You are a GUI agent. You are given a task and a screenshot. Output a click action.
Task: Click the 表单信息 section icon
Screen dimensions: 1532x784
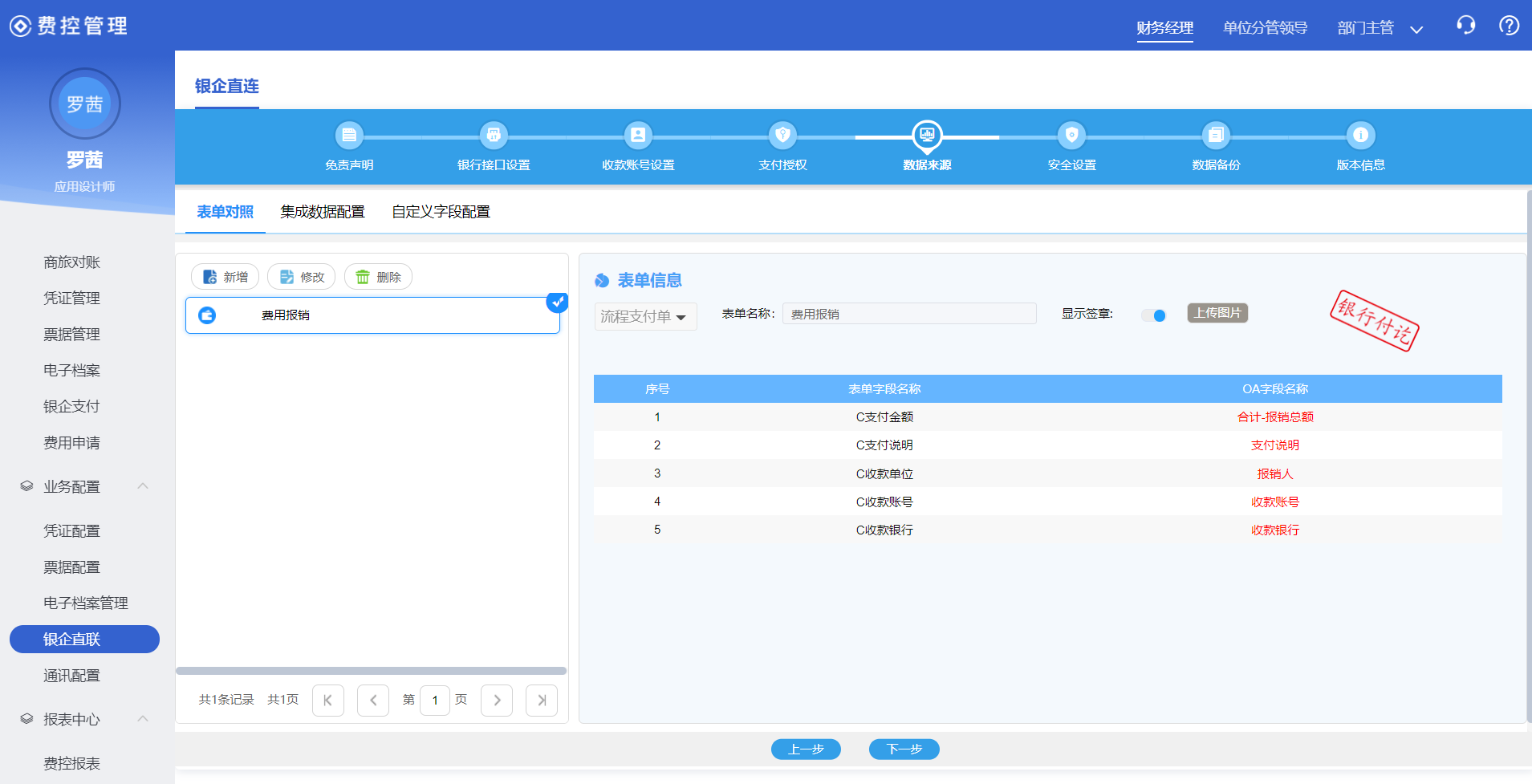pos(602,280)
